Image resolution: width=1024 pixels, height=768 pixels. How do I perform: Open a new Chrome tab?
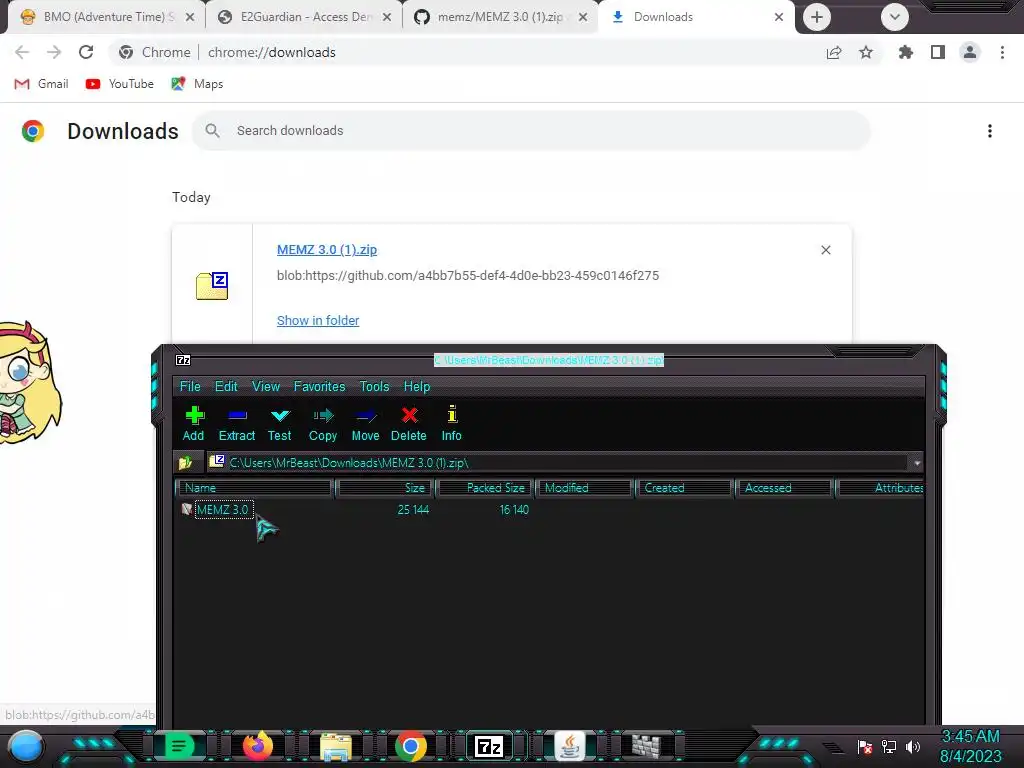[816, 17]
